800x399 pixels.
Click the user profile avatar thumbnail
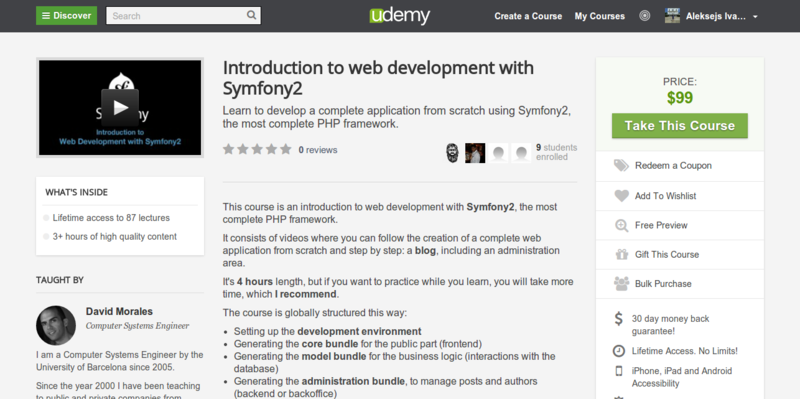672,16
